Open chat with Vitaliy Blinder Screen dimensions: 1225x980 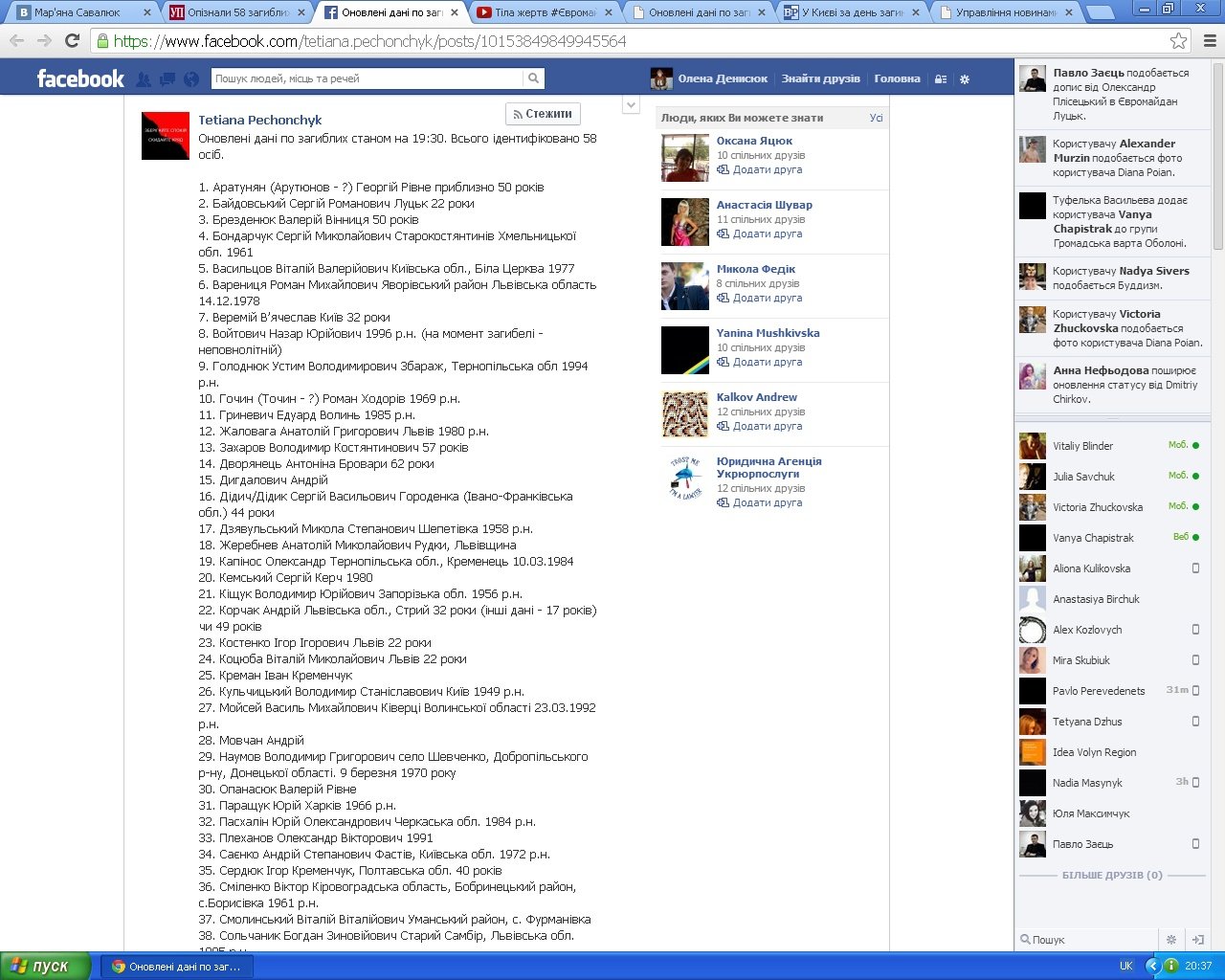click(1082, 446)
